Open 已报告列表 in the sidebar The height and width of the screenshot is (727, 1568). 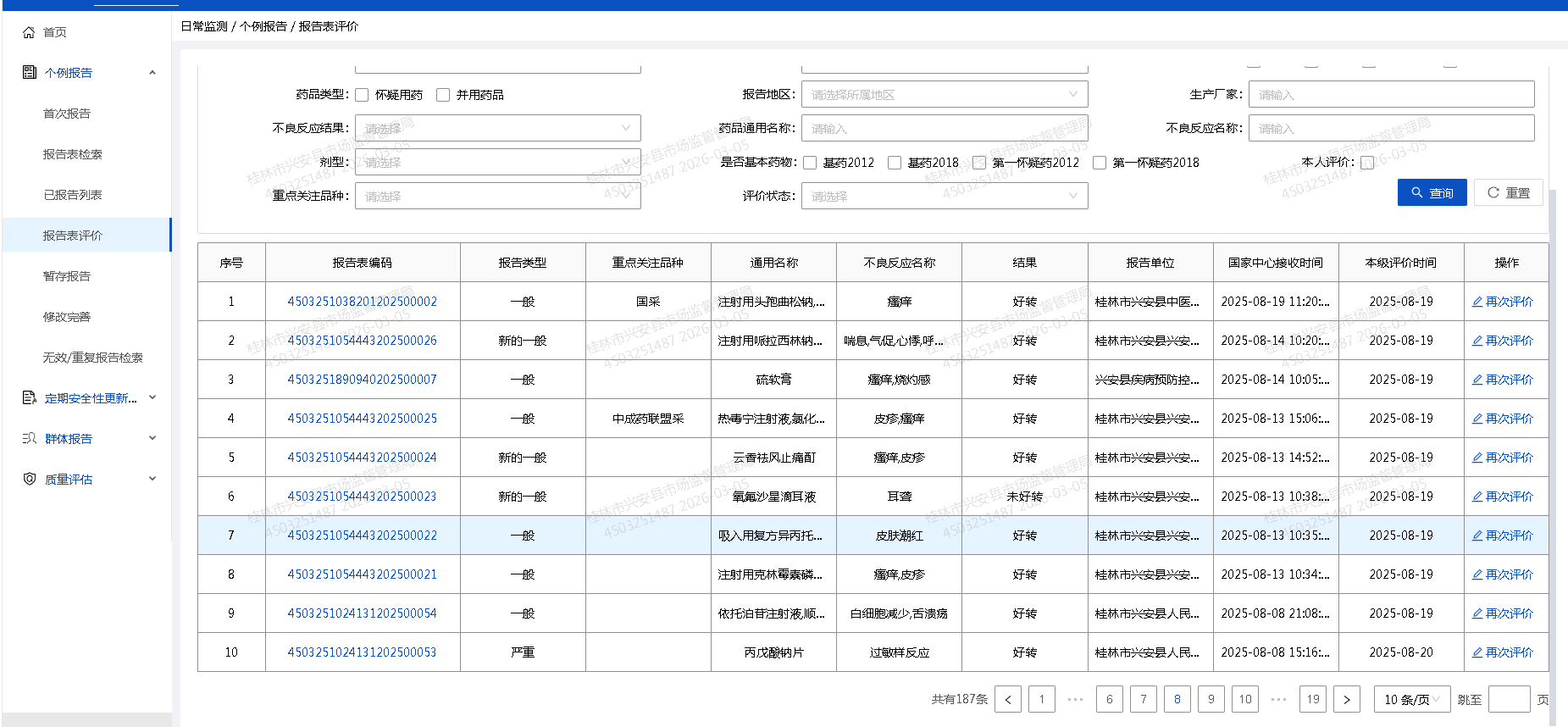coord(73,195)
